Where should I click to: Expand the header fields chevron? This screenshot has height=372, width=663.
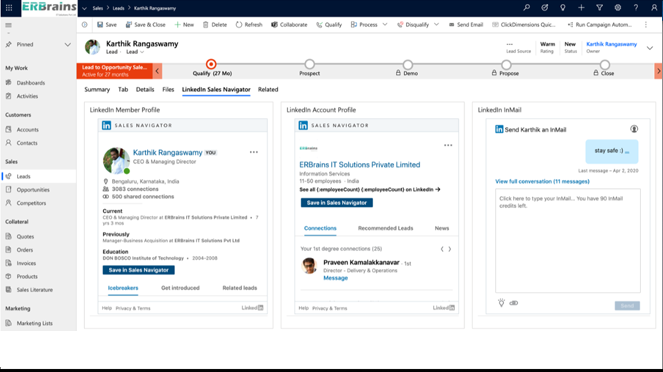[650, 48]
